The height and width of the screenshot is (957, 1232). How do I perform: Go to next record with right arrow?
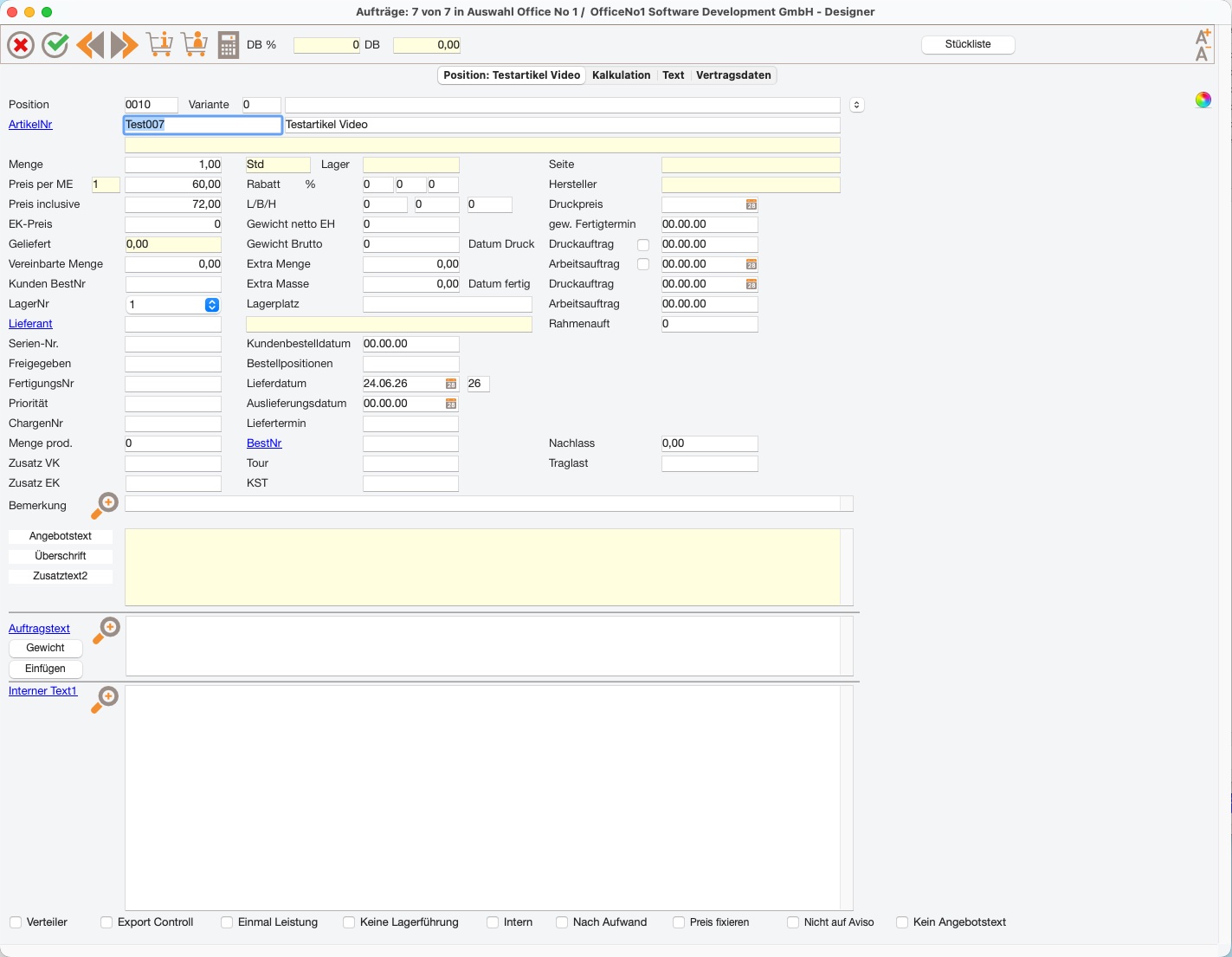point(124,45)
